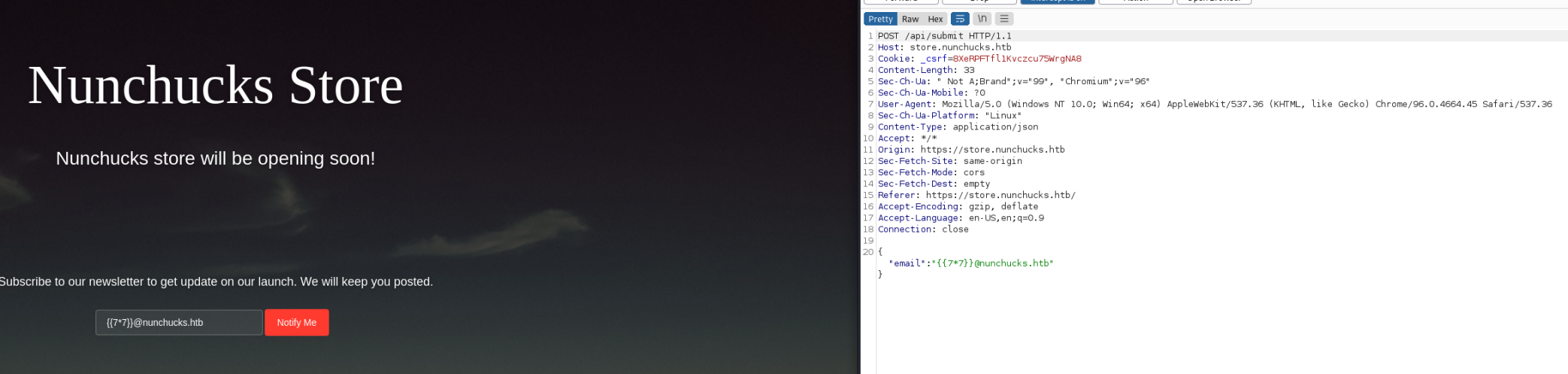1568x374 pixels.
Task: Click the Nunchucks Store page heading
Action: 216,85
